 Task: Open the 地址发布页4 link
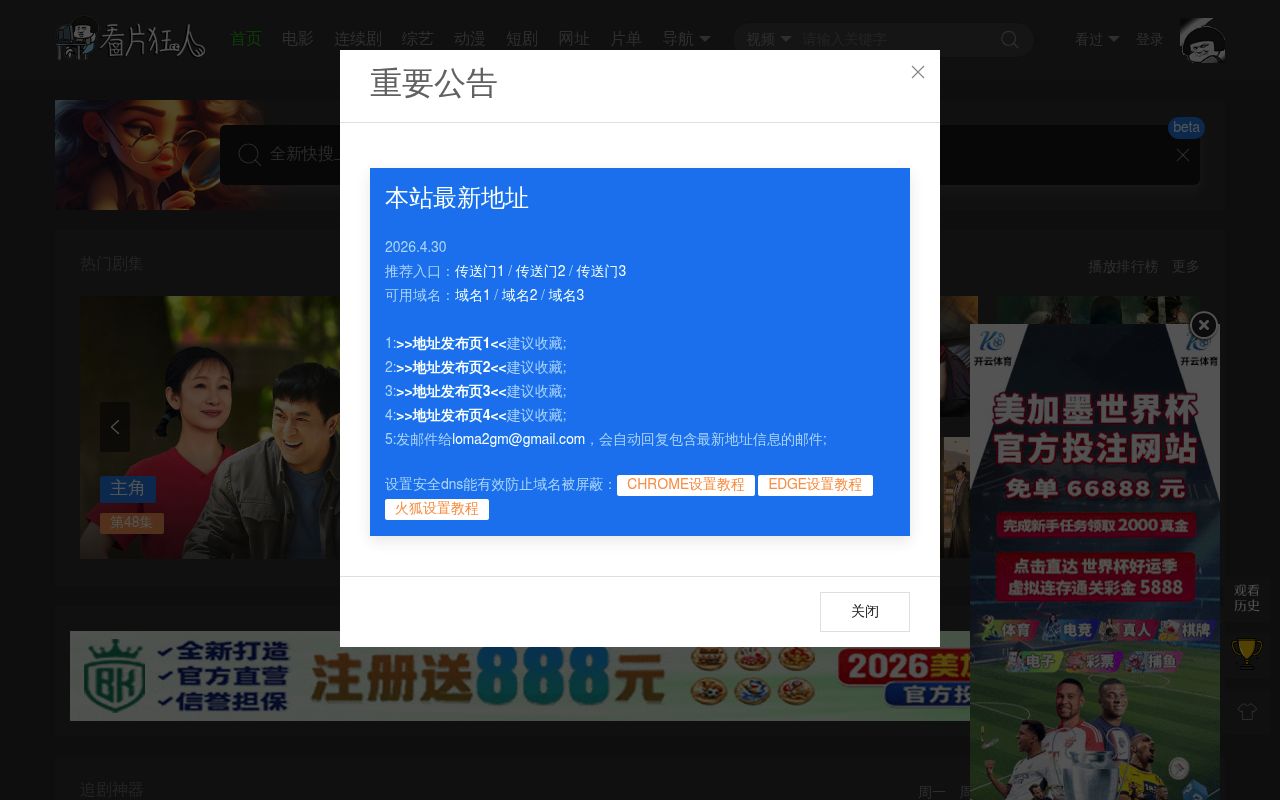click(451, 416)
